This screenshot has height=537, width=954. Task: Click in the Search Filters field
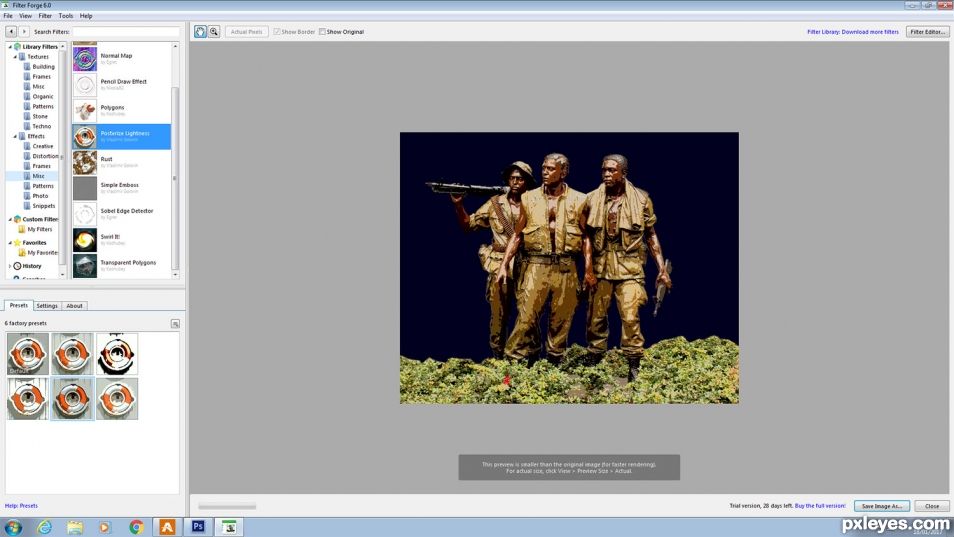tap(126, 32)
